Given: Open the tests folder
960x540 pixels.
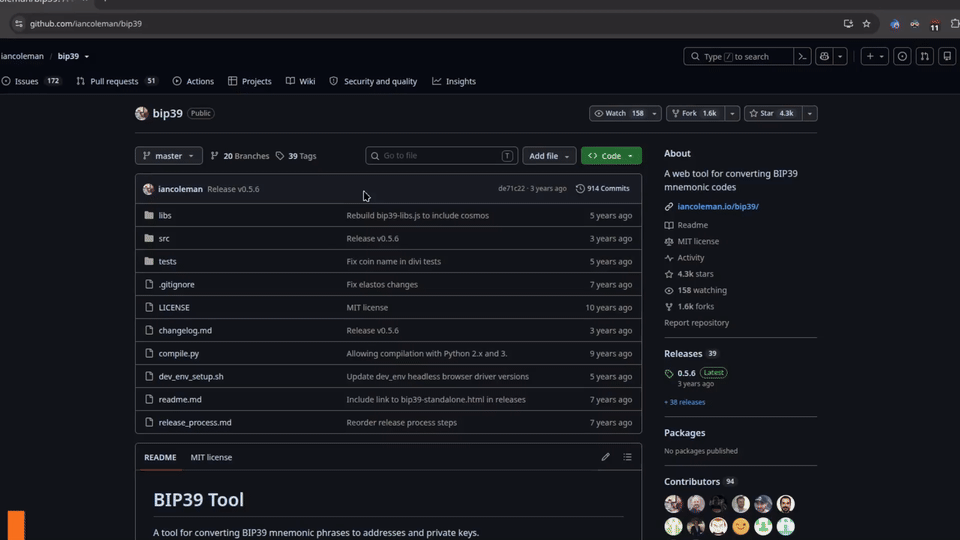Looking at the screenshot, I should click(x=167, y=261).
